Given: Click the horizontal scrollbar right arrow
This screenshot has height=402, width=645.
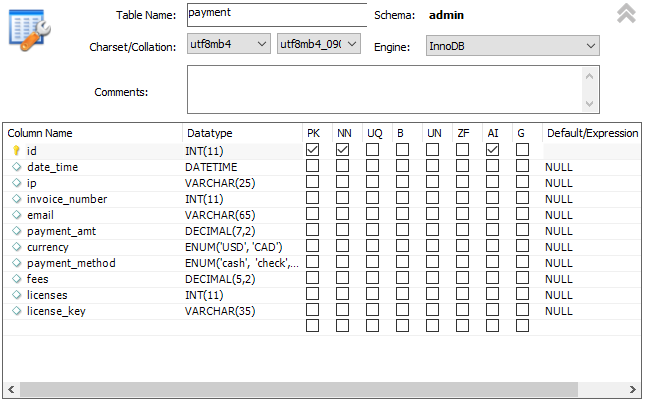Looking at the screenshot, I should click(631, 390).
